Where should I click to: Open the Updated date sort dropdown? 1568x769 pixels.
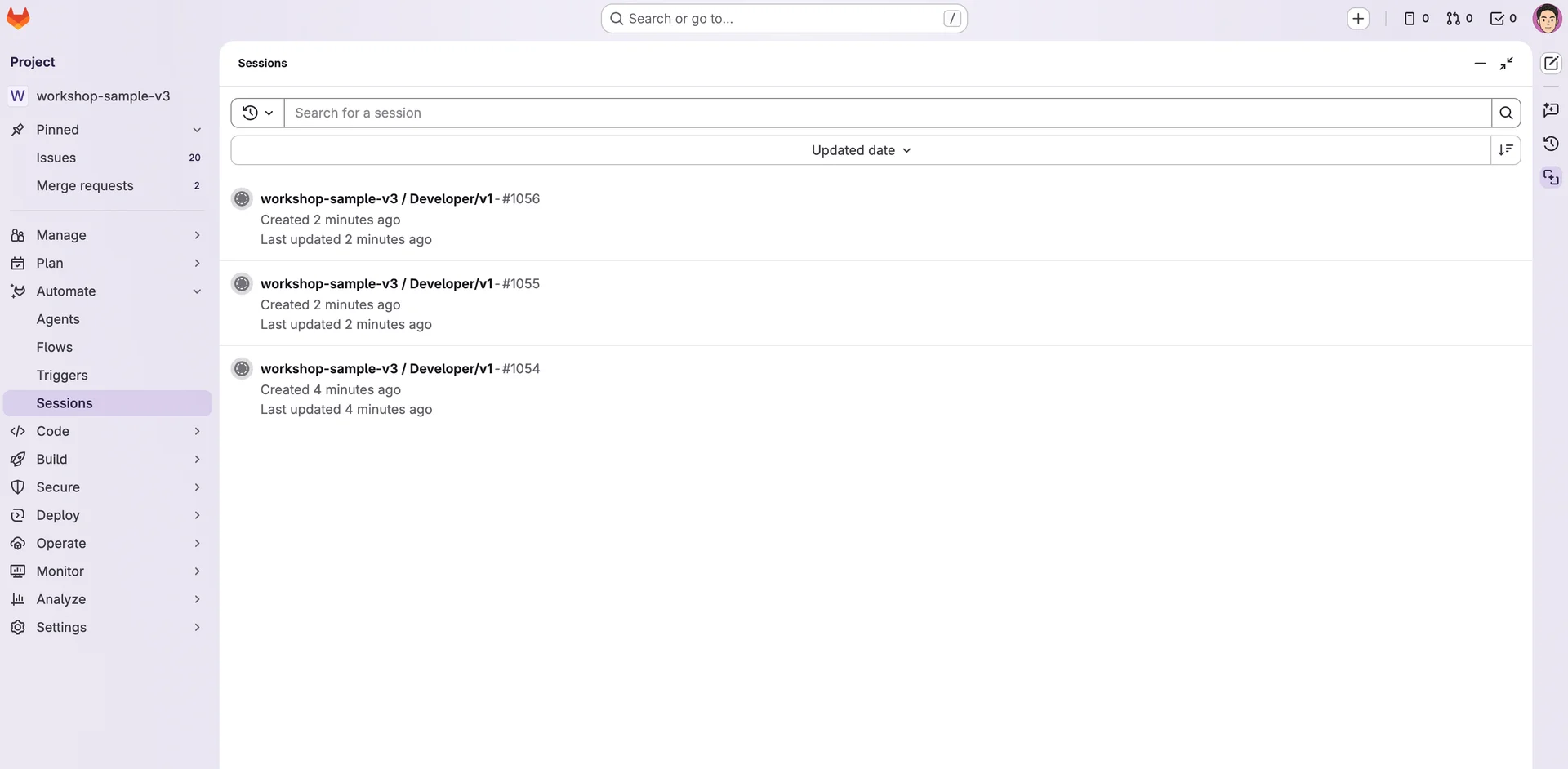pyautogui.click(x=861, y=150)
